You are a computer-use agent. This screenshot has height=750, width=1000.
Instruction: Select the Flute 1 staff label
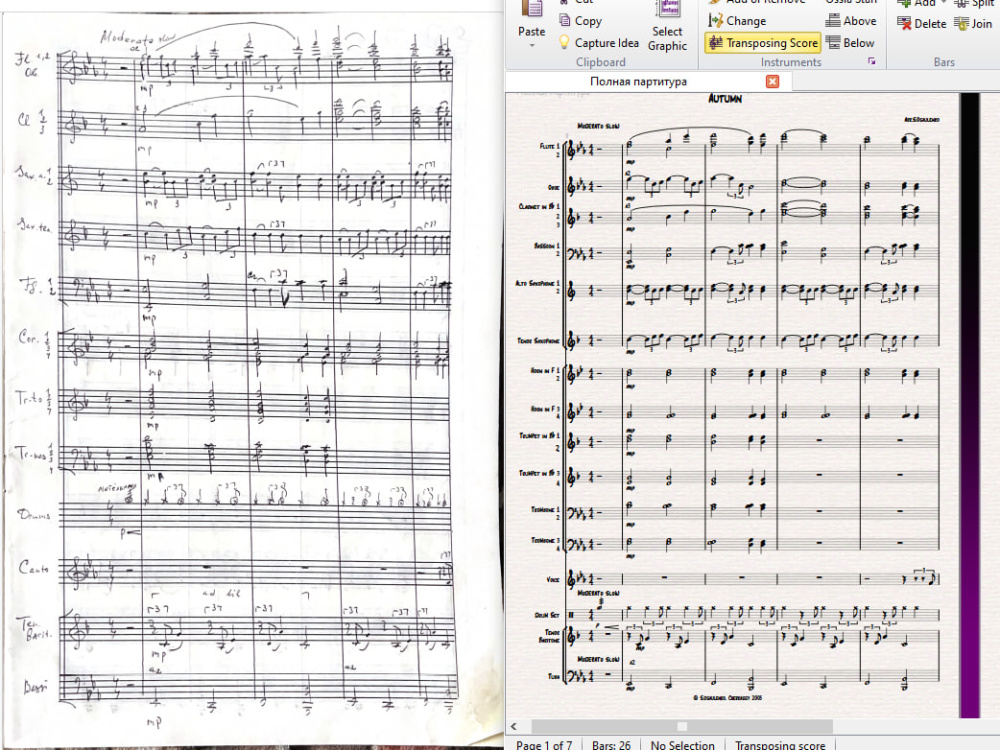pos(549,146)
